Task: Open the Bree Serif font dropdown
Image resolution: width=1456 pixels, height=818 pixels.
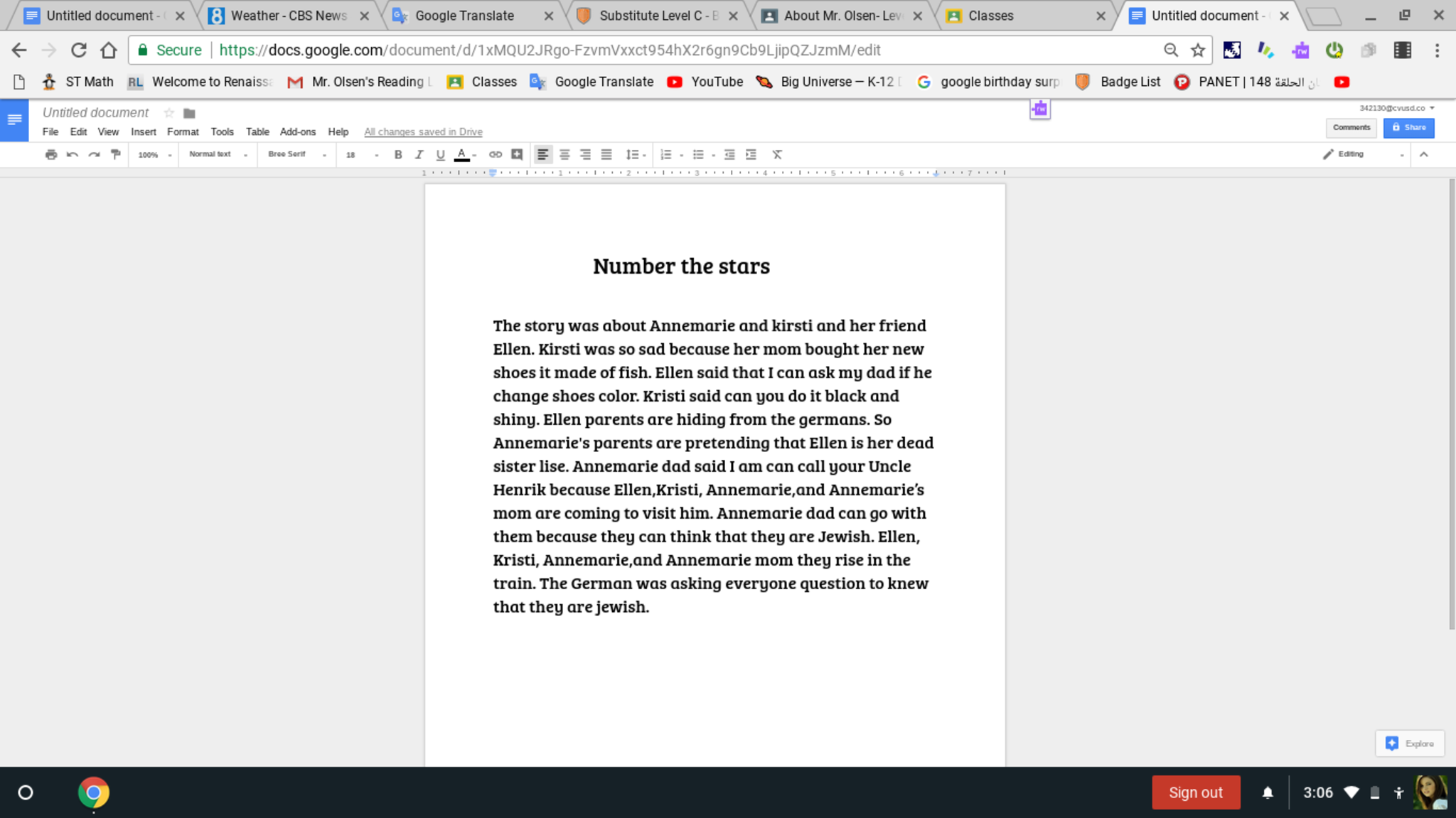Action: coord(296,154)
